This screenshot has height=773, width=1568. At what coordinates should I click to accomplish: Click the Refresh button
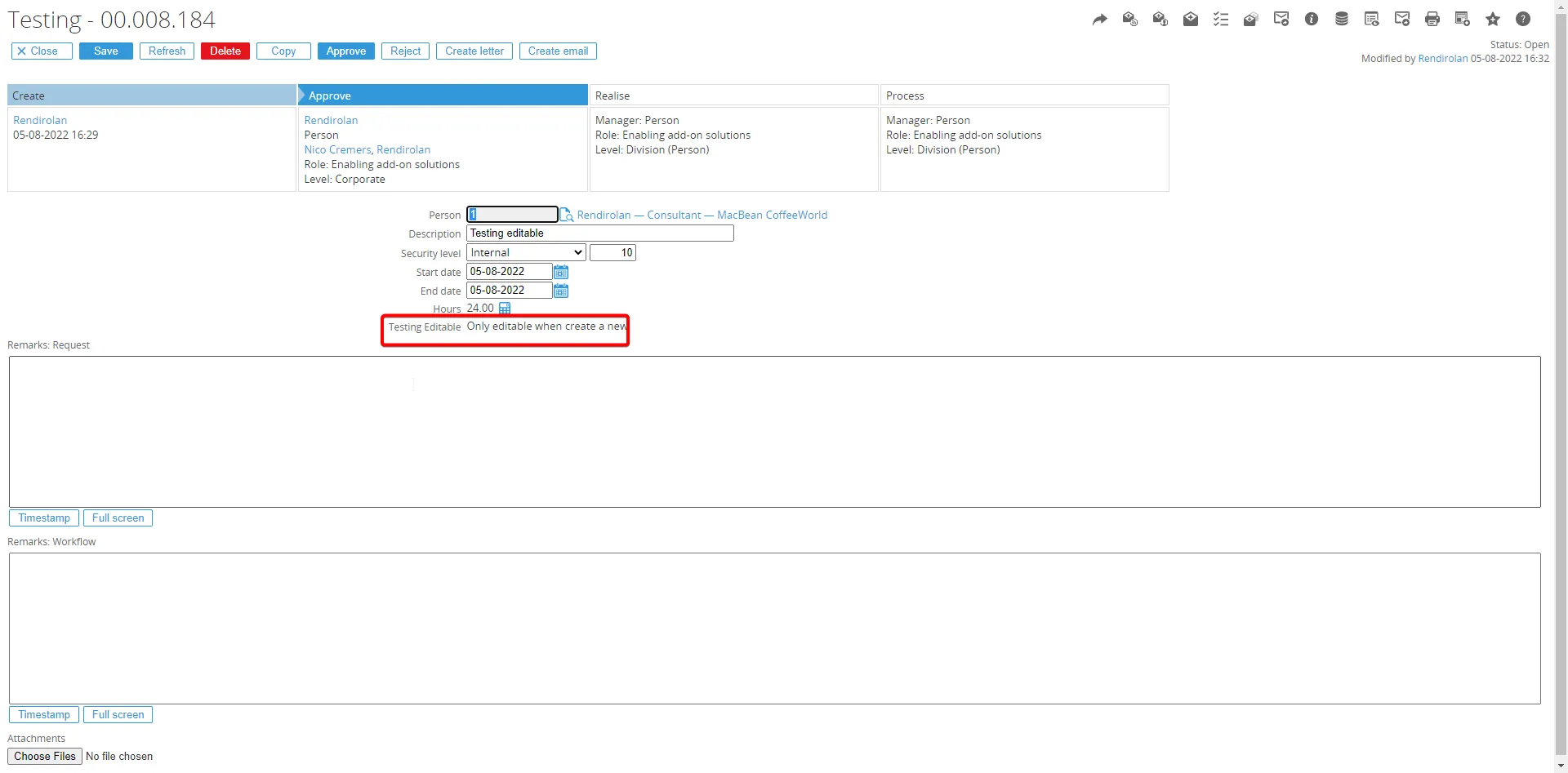click(x=167, y=51)
